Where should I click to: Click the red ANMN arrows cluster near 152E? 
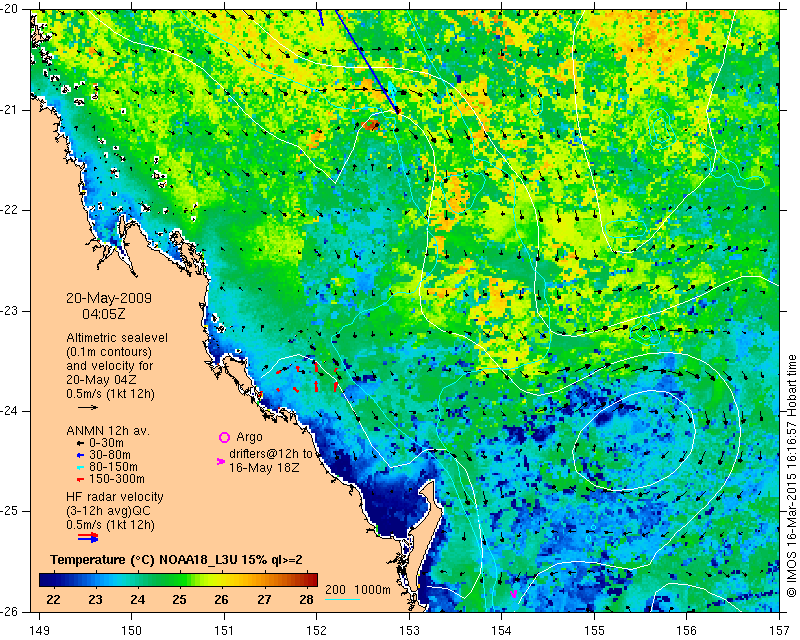(308, 378)
